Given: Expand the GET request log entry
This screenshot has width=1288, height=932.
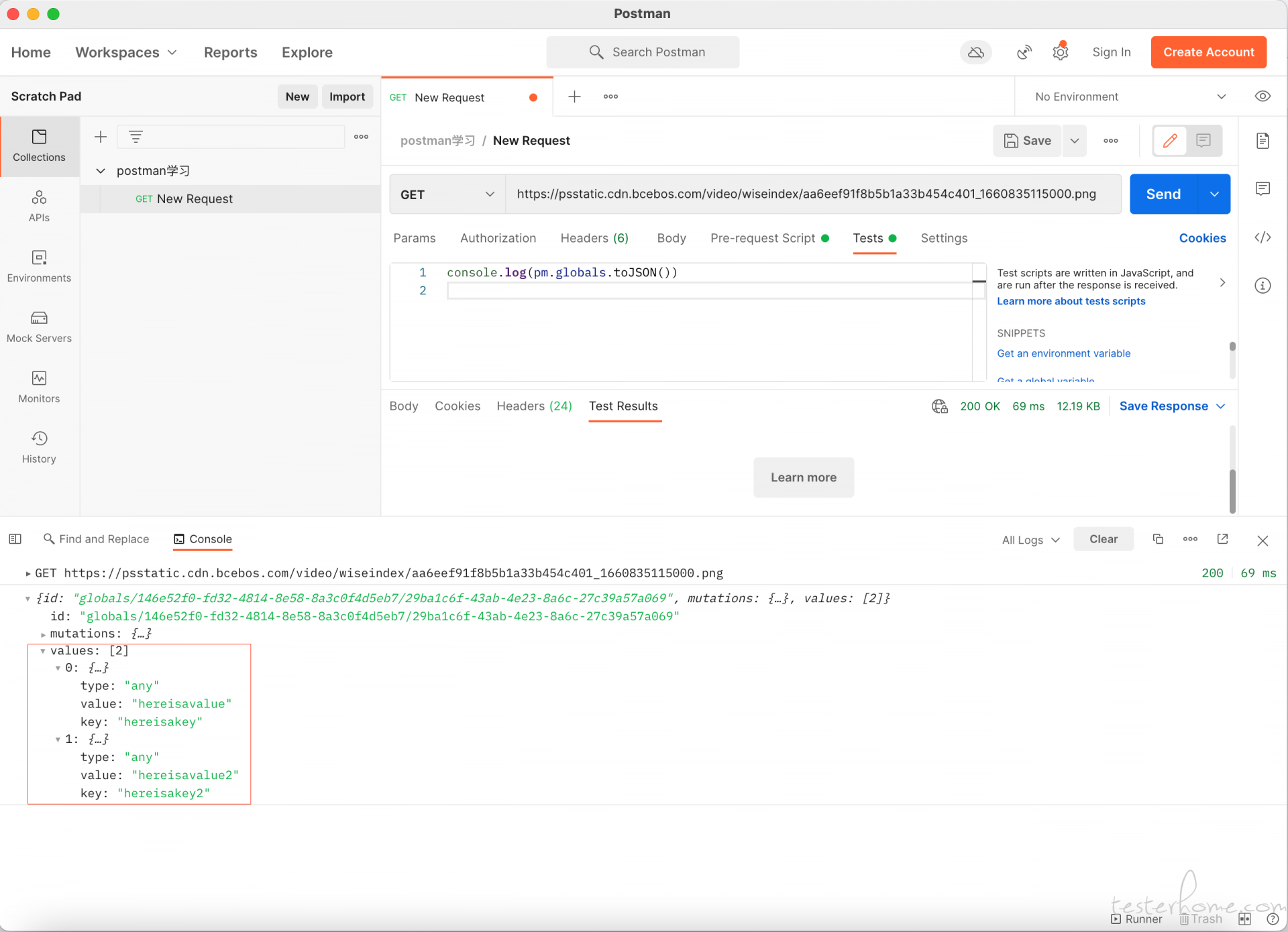Looking at the screenshot, I should pyautogui.click(x=28, y=573).
